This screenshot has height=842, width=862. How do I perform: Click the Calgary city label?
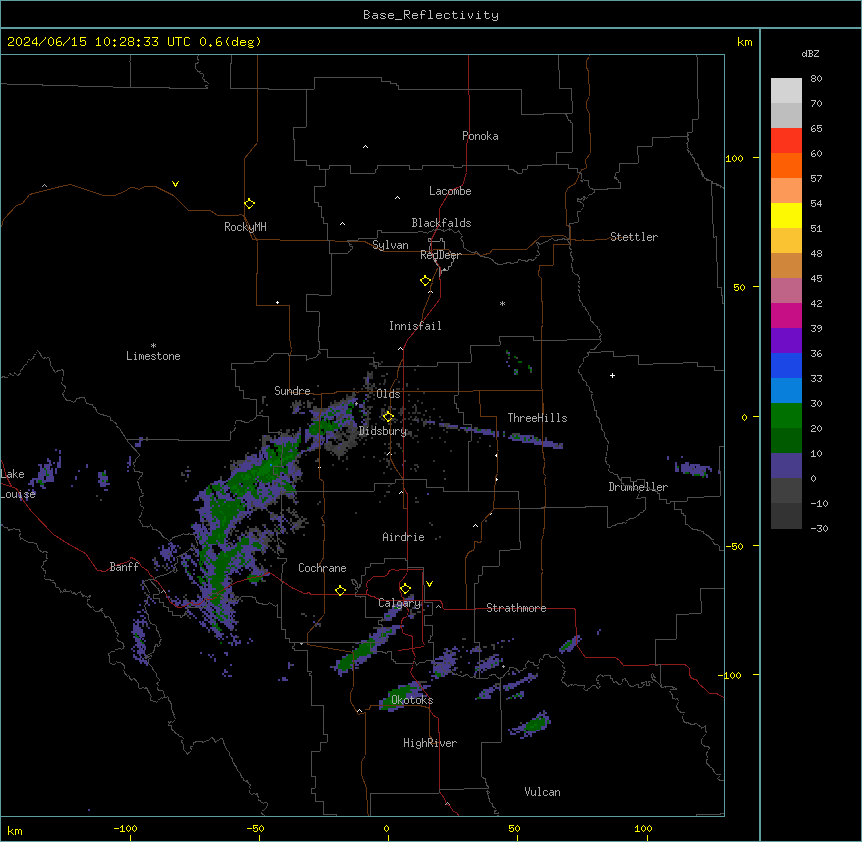pyautogui.click(x=400, y=603)
